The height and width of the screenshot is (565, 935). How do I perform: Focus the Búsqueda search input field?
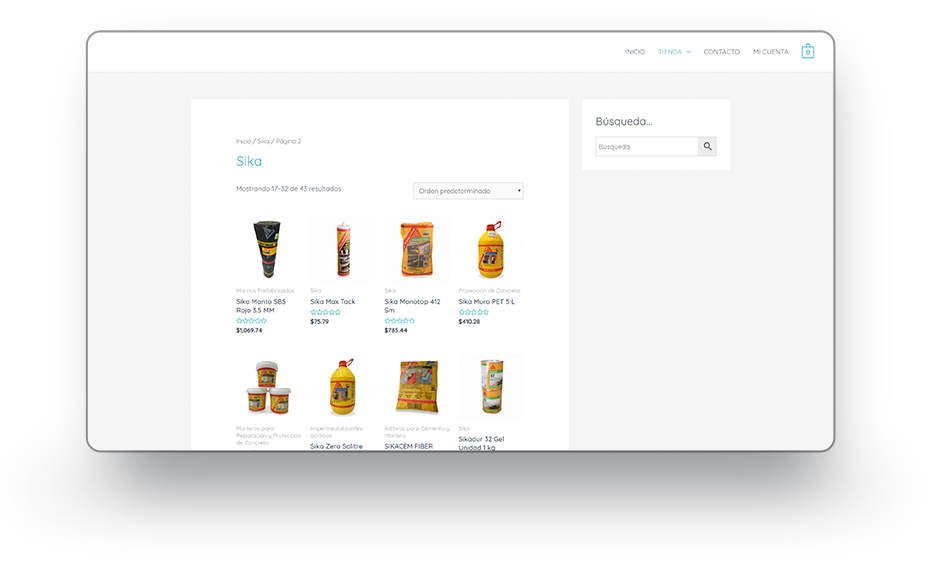[646, 146]
